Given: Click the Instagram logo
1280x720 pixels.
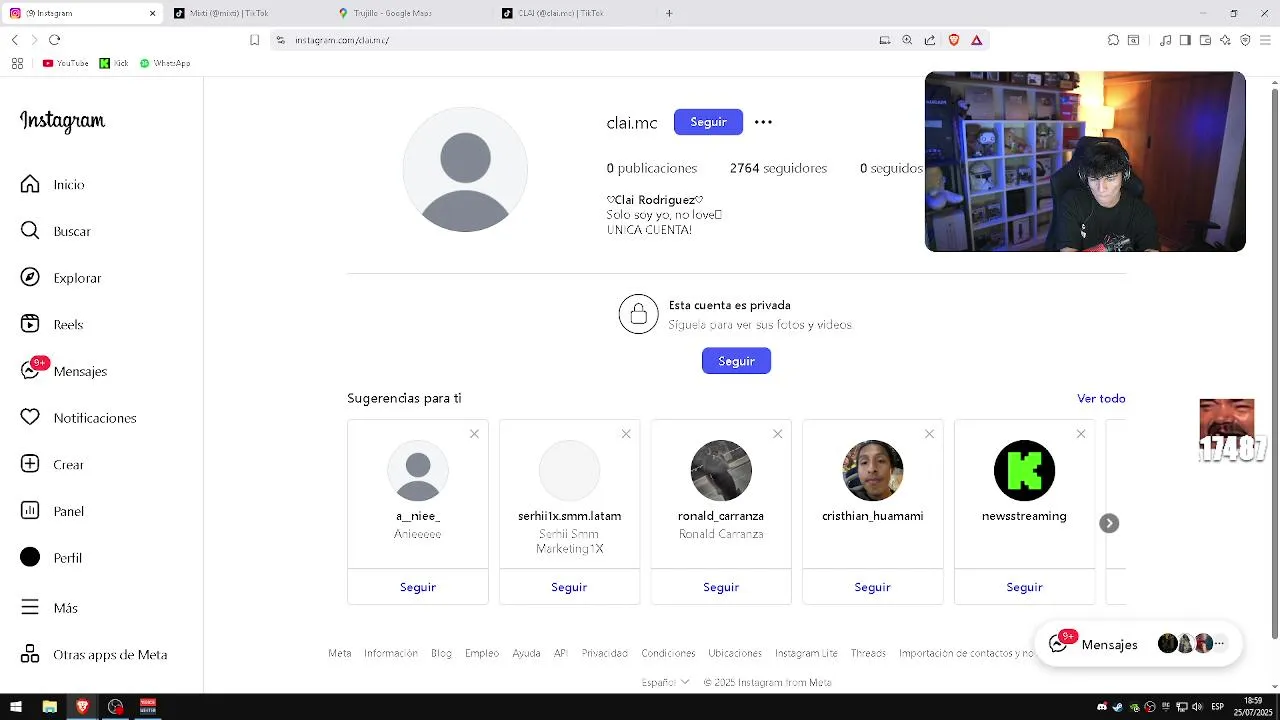Looking at the screenshot, I should [62, 121].
